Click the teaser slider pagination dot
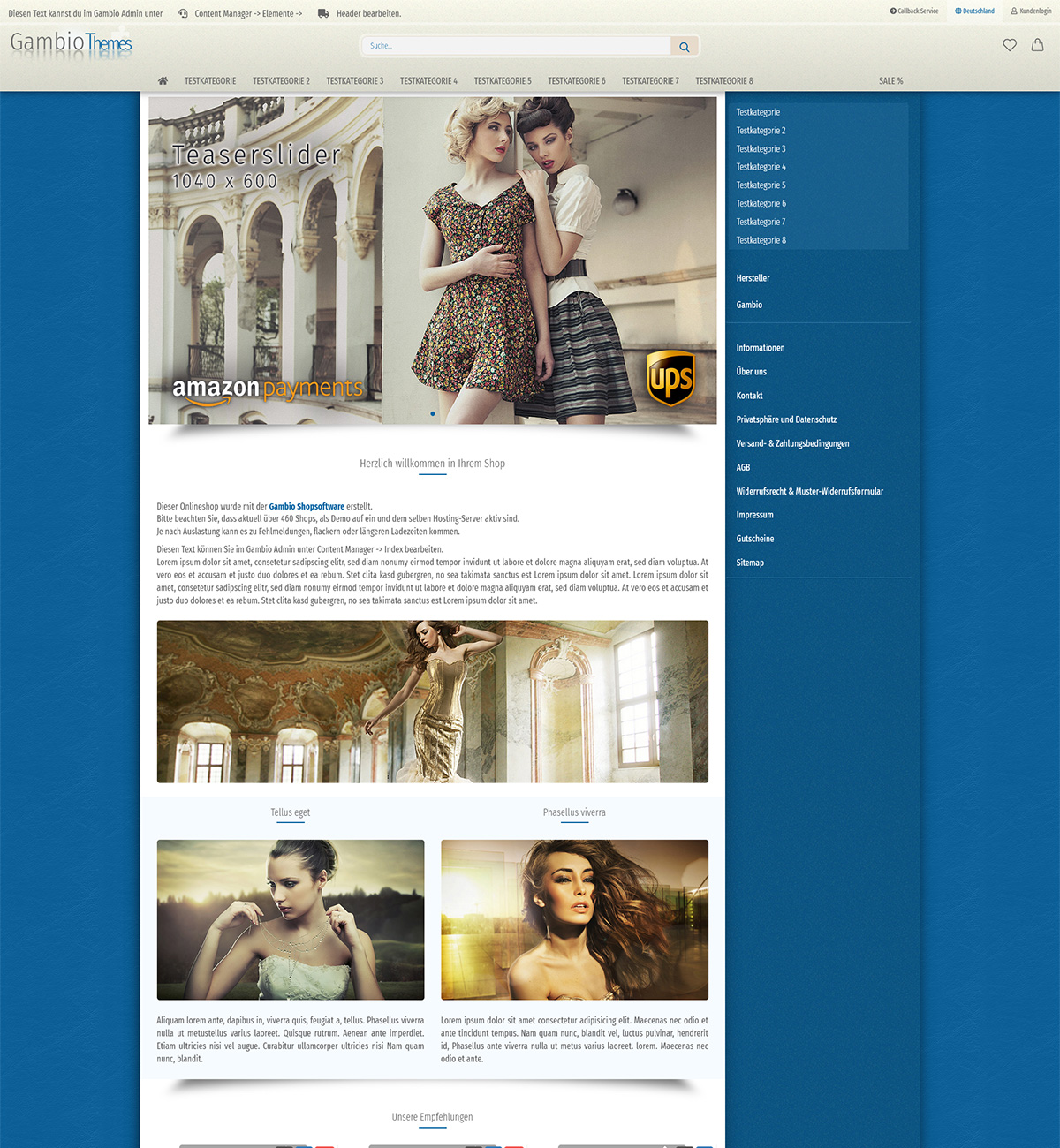The width and height of the screenshot is (1060, 1148). (433, 413)
